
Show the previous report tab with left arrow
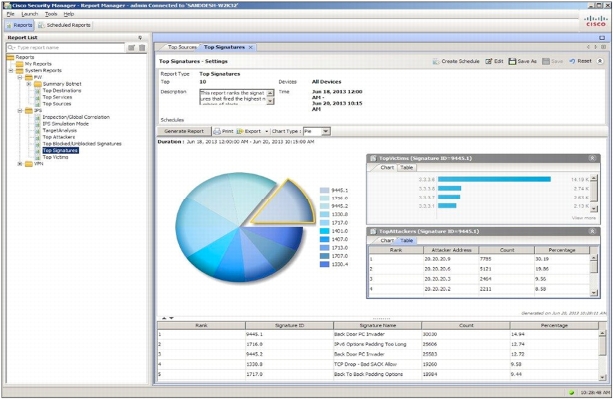588,47
